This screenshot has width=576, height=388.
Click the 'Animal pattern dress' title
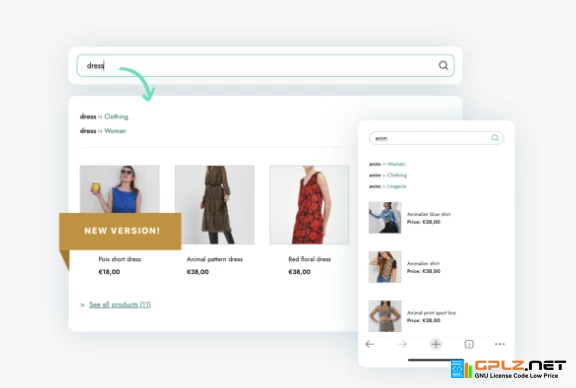215,259
